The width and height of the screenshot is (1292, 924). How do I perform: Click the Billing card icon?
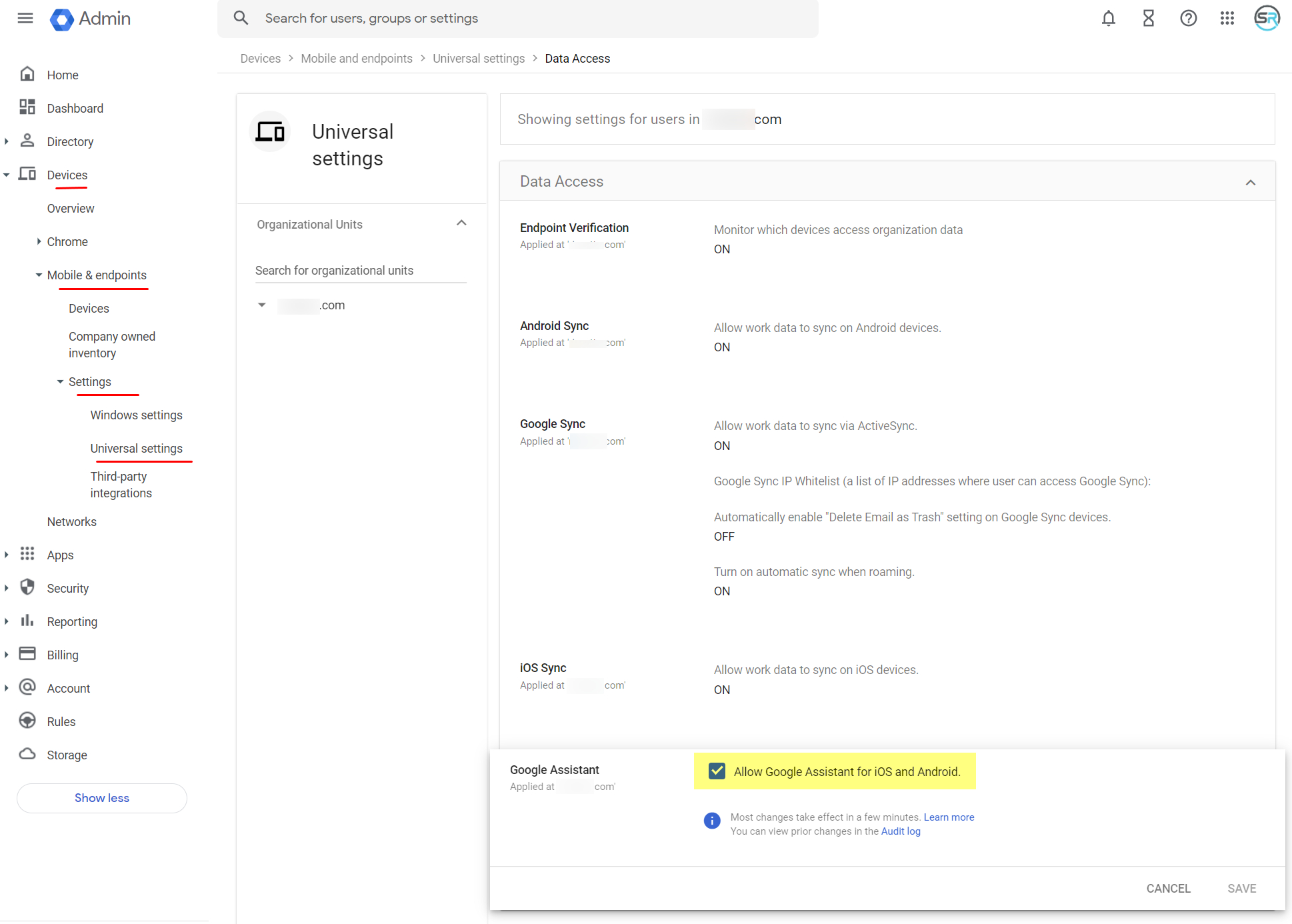tap(27, 654)
